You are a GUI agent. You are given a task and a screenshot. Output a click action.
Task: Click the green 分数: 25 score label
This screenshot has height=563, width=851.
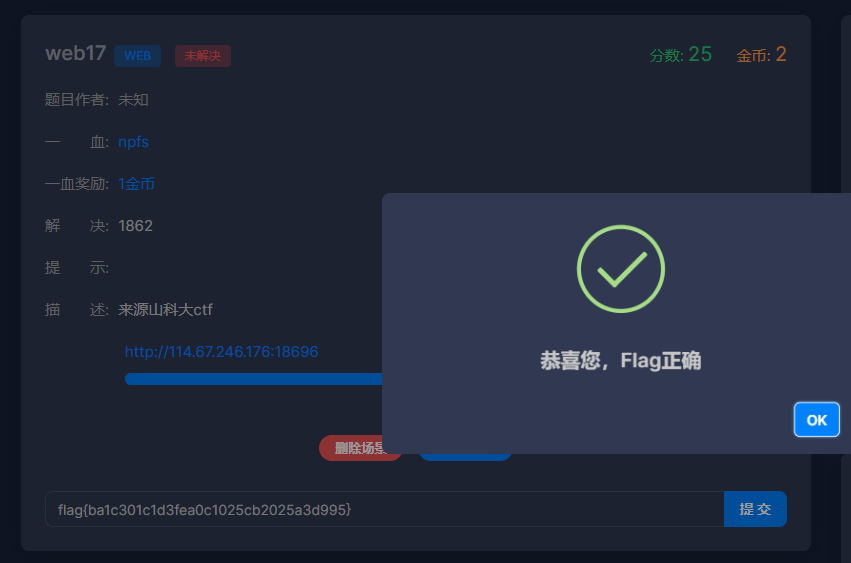pyautogui.click(x=681, y=54)
